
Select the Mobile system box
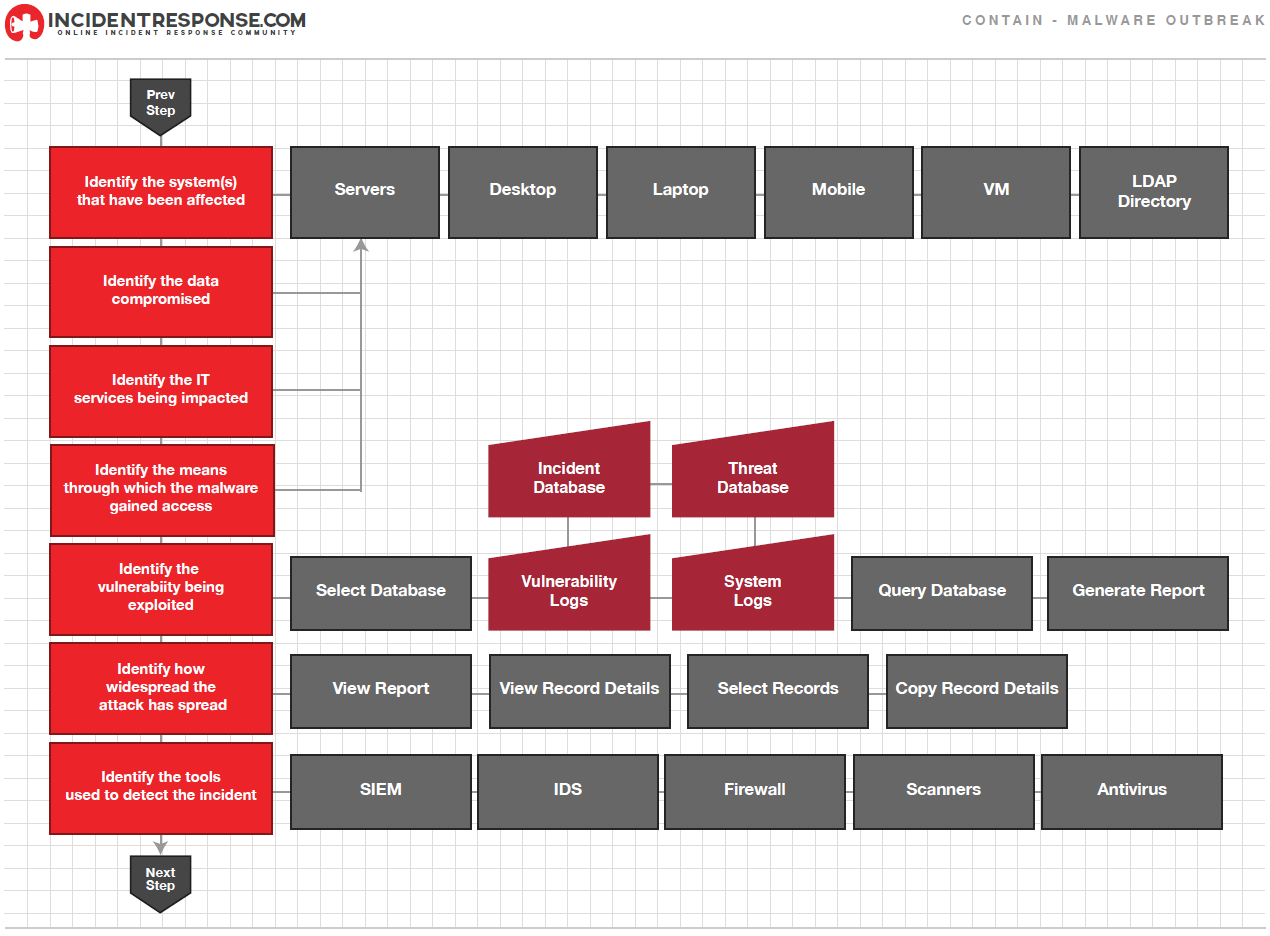839,192
